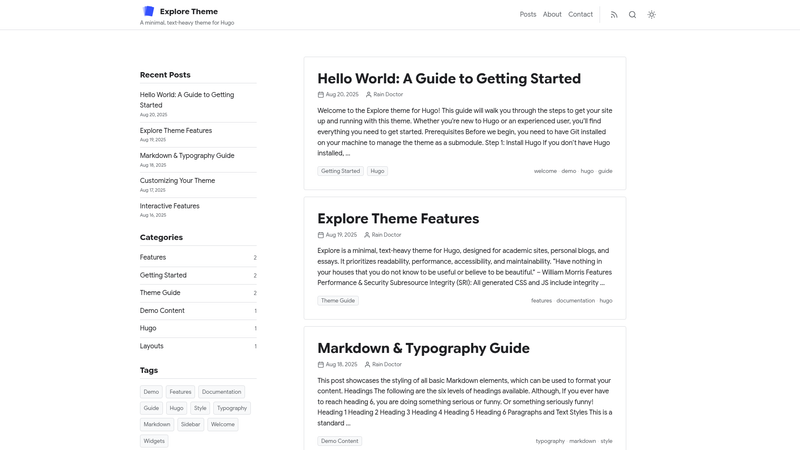The width and height of the screenshot is (800, 450).
Task: Click the hugo tag on Features post
Action: 606,301
